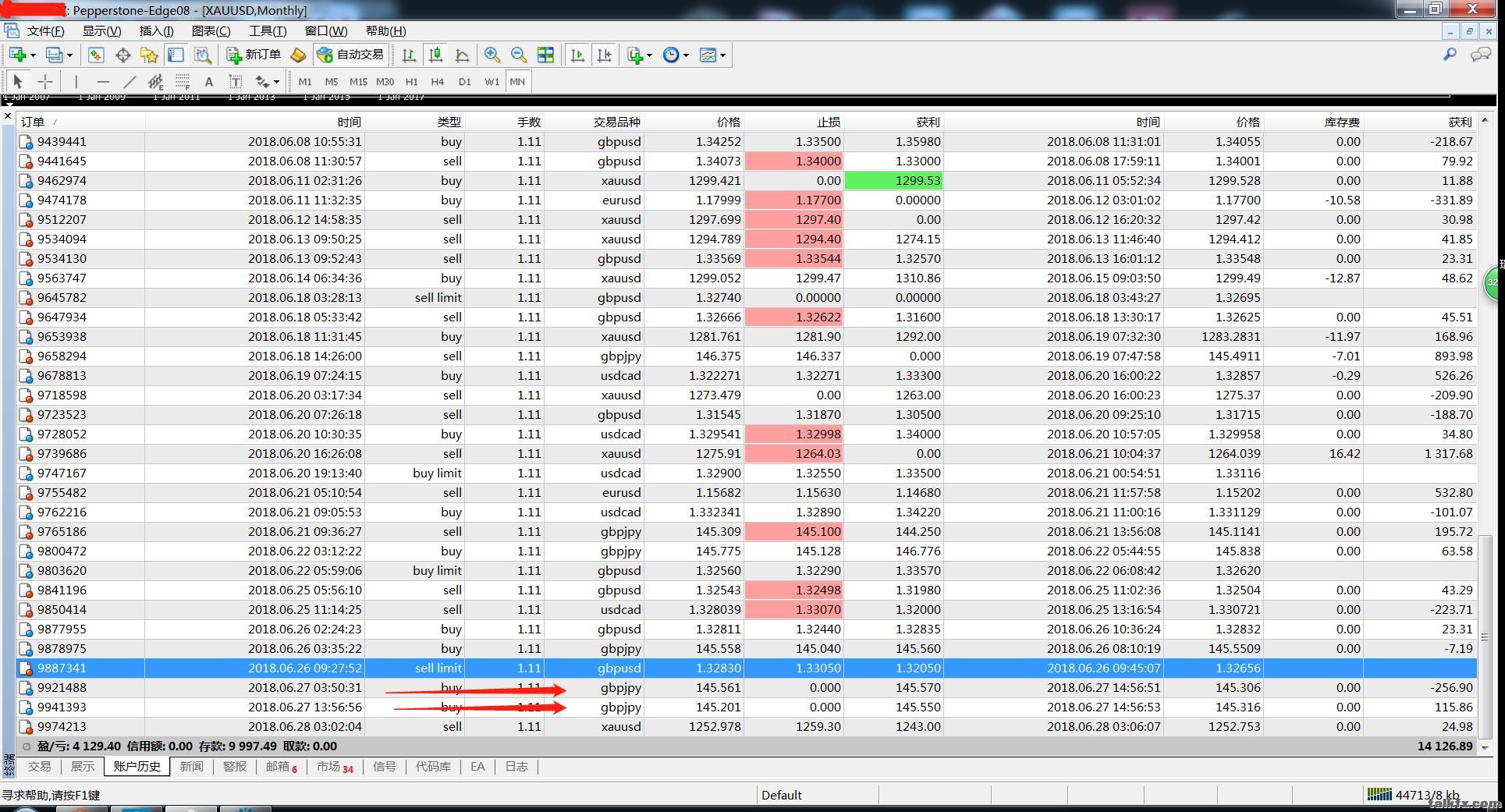Switch chart to line chart

(x=462, y=55)
